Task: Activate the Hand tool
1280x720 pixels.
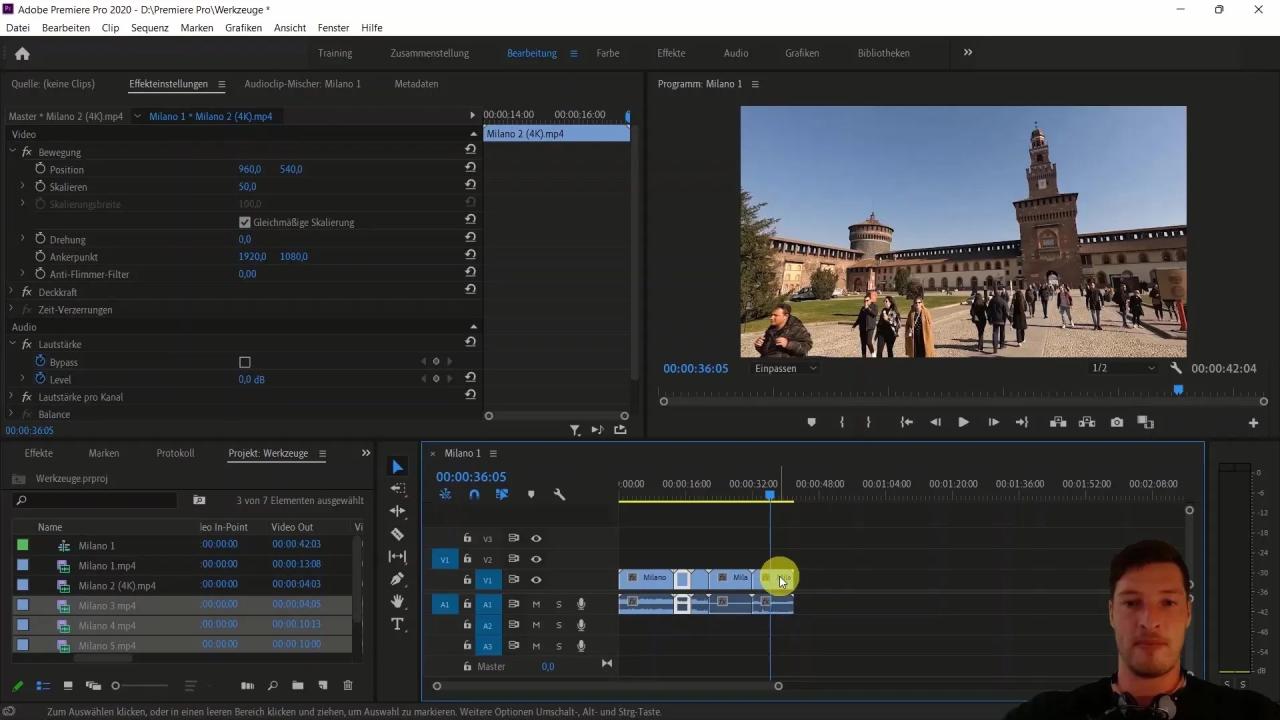Action: (x=397, y=600)
